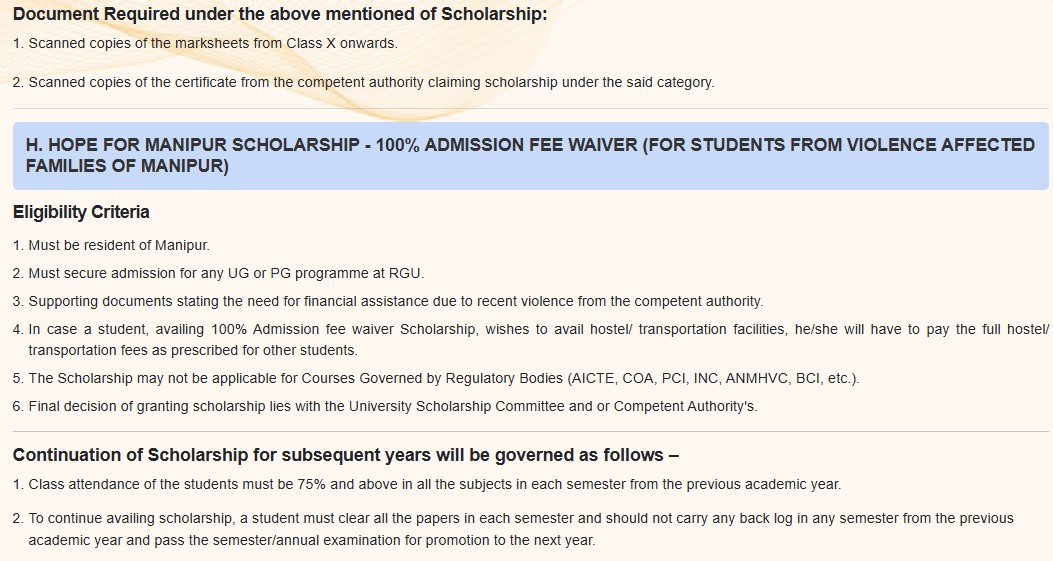
Task: Click the item about securing UG or PG admission
Action: click(219, 273)
